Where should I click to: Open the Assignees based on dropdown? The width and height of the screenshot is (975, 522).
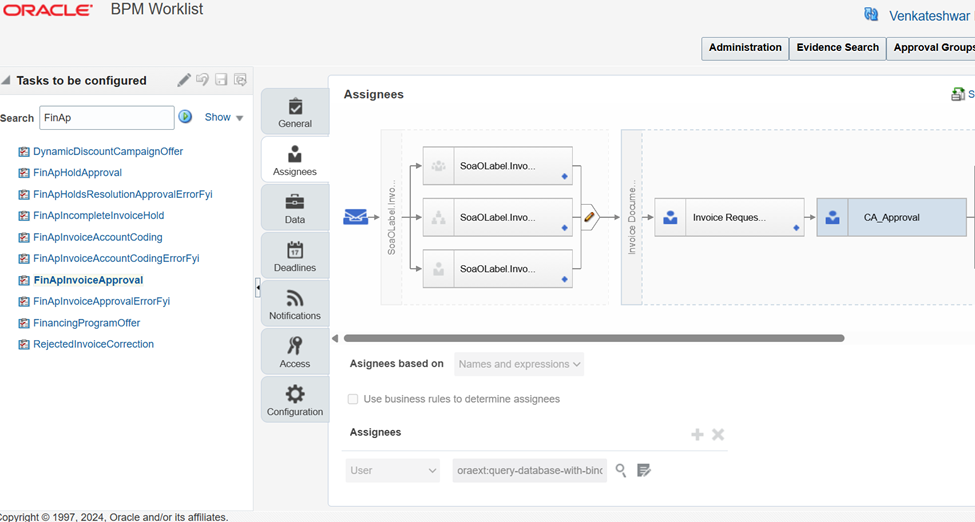point(519,364)
